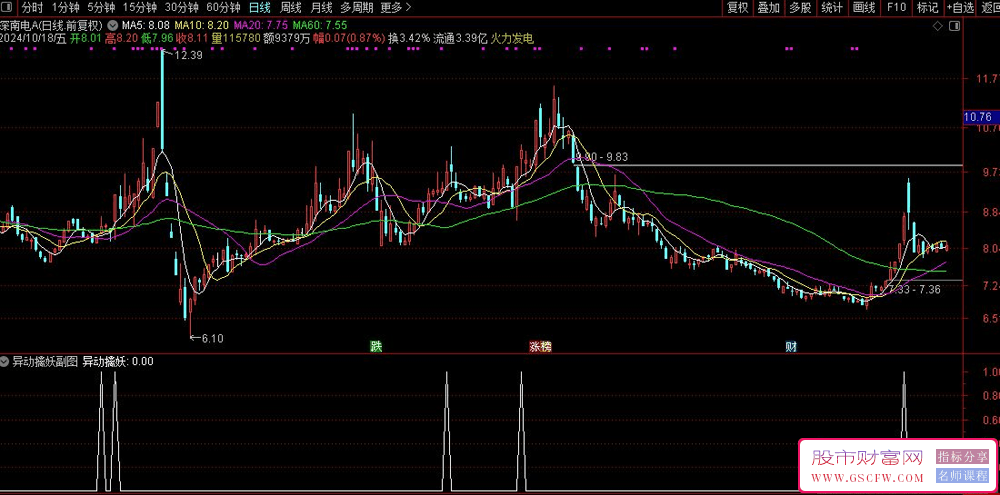Click the MA10: 8.20 indicator label
Screen dimensions: 1000x495
click(x=201, y=26)
